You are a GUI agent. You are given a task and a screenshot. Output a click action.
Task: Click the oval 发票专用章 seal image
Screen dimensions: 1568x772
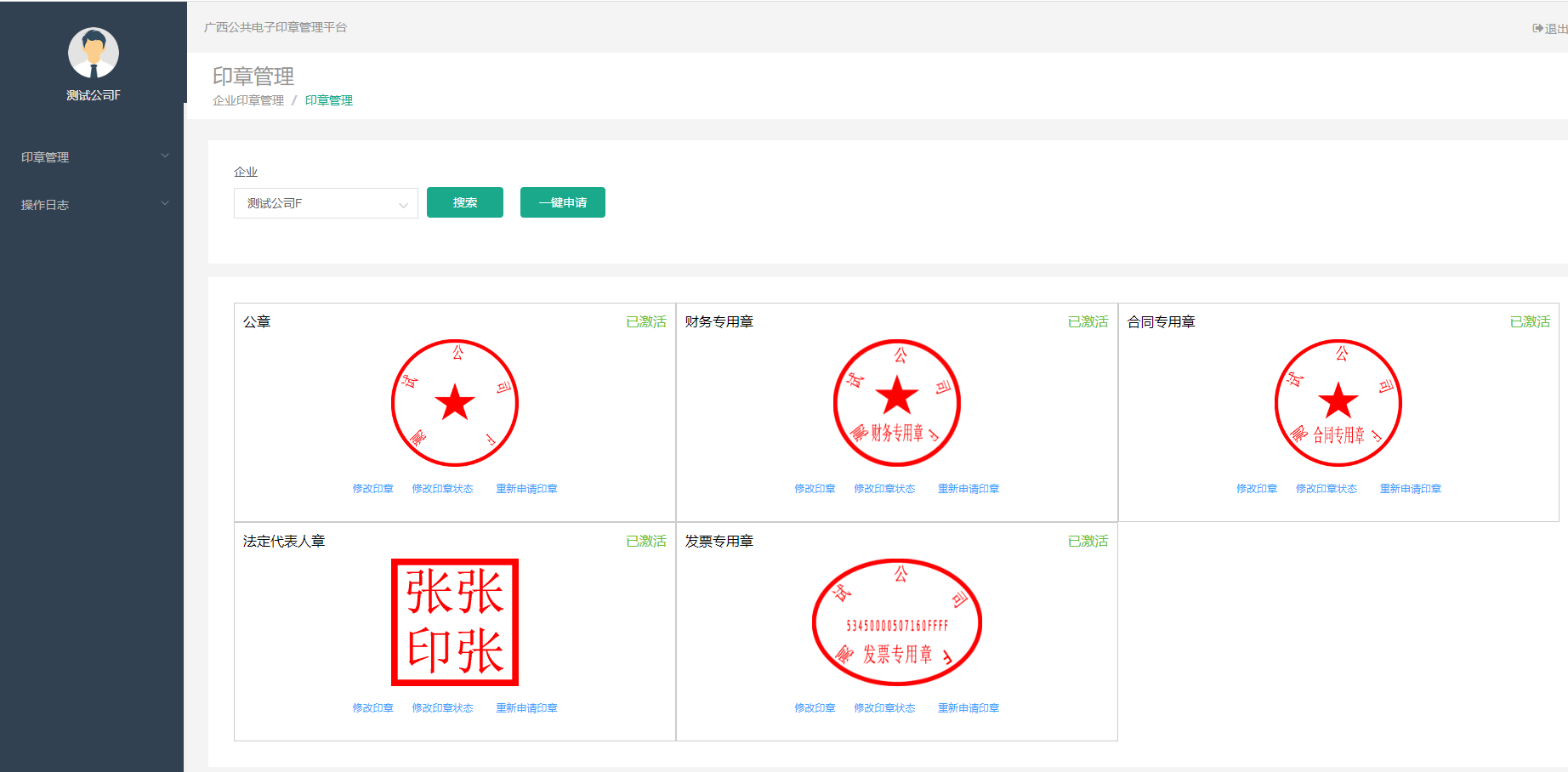(896, 622)
